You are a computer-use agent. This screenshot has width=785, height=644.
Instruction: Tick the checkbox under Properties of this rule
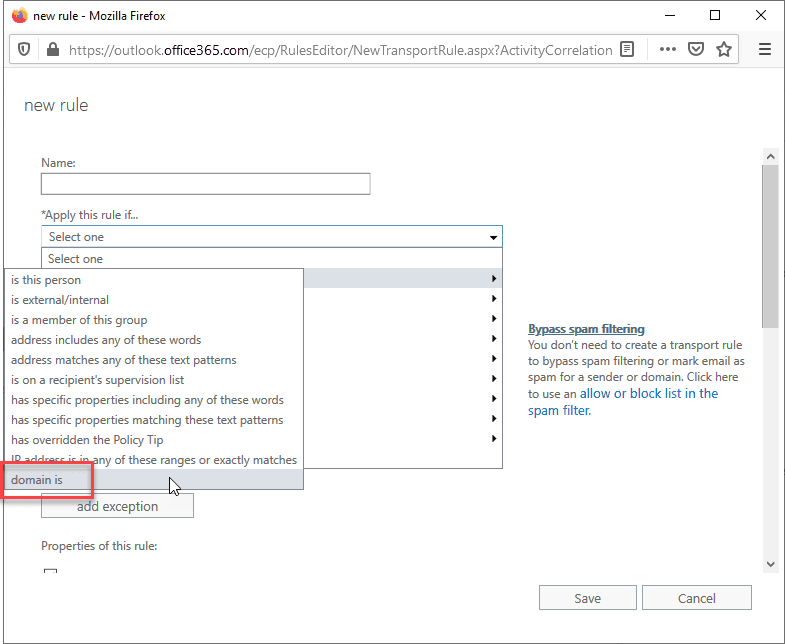50,572
